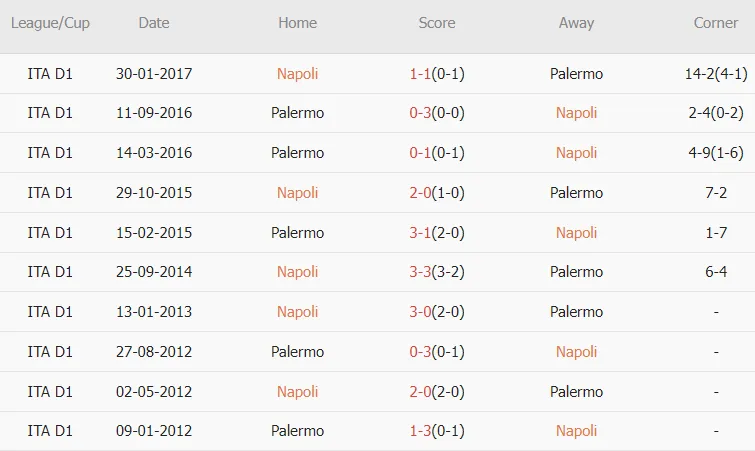This screenshot has height=451, width=755.
Task: Open the 1-3(0-1) score from 09-01-2012
Action: tap(437, 430)
